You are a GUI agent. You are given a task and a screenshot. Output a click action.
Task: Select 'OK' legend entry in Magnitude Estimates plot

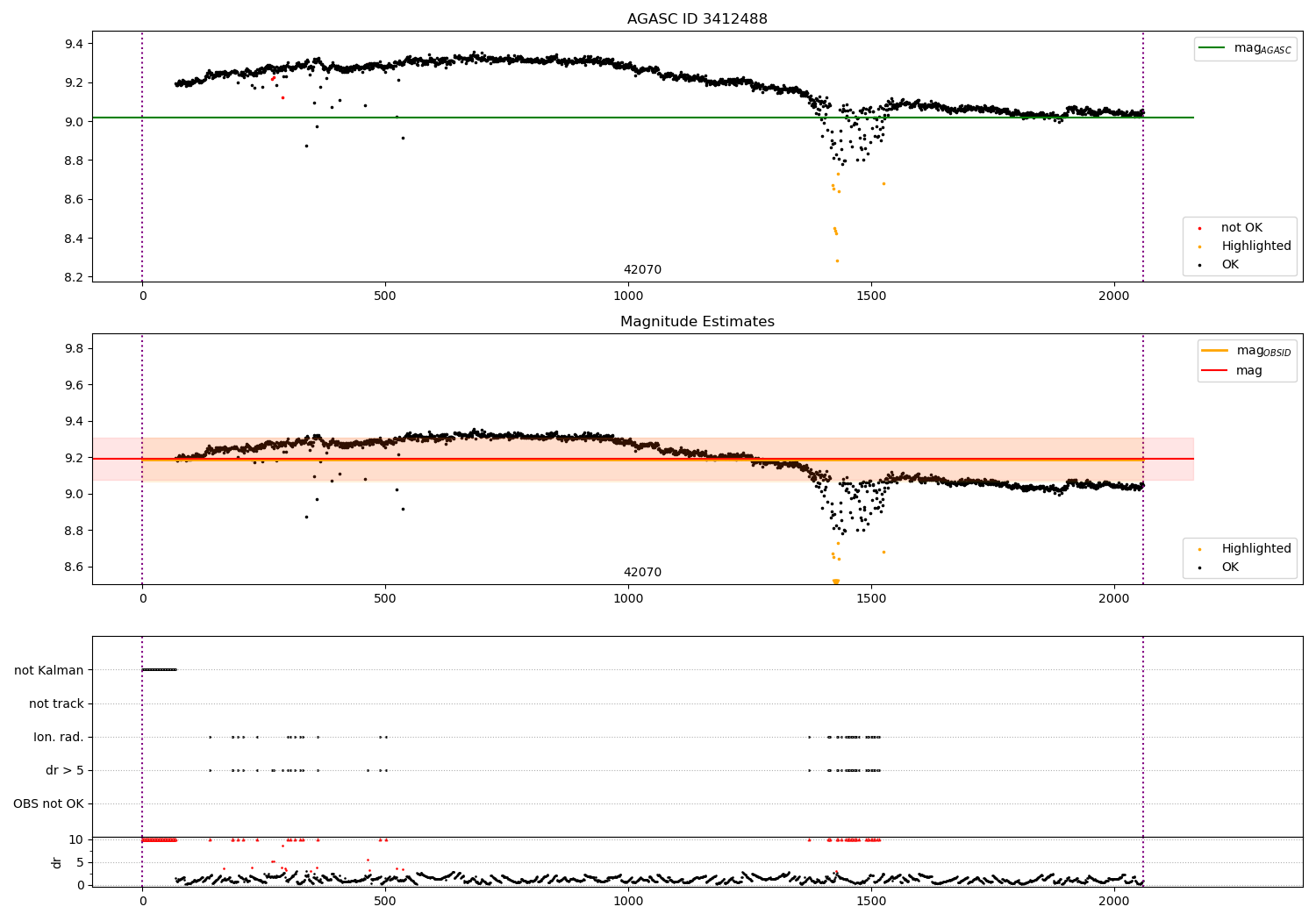(x=1230, y=568)
